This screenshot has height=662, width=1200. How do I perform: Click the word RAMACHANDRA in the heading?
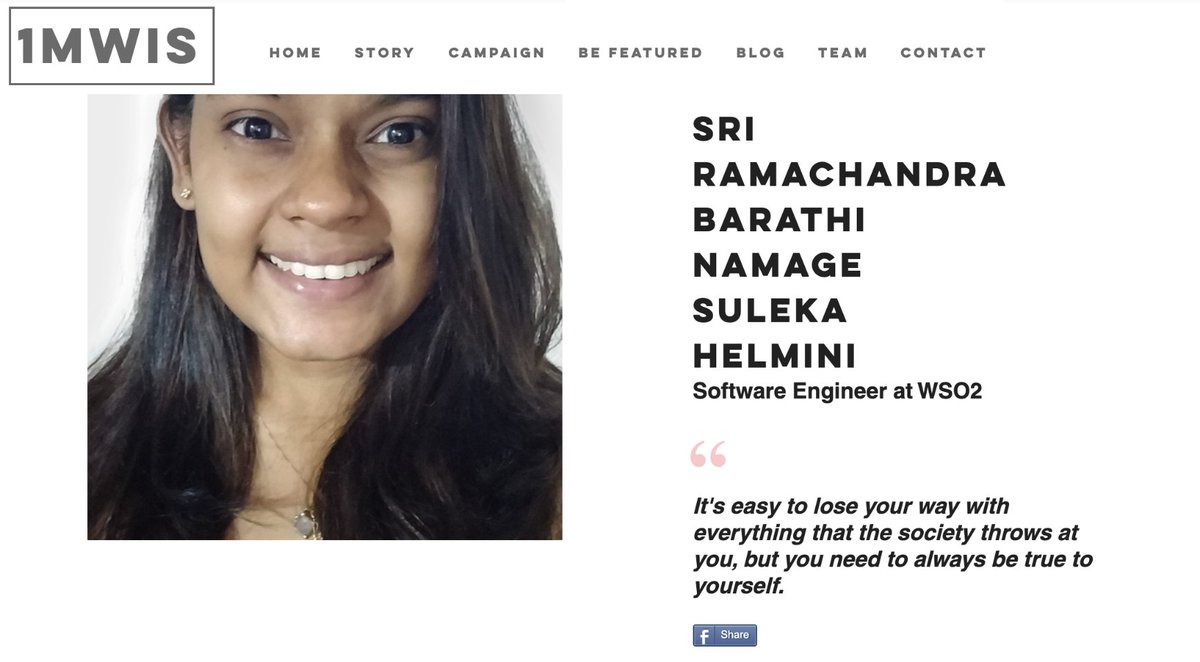point(849,174)
